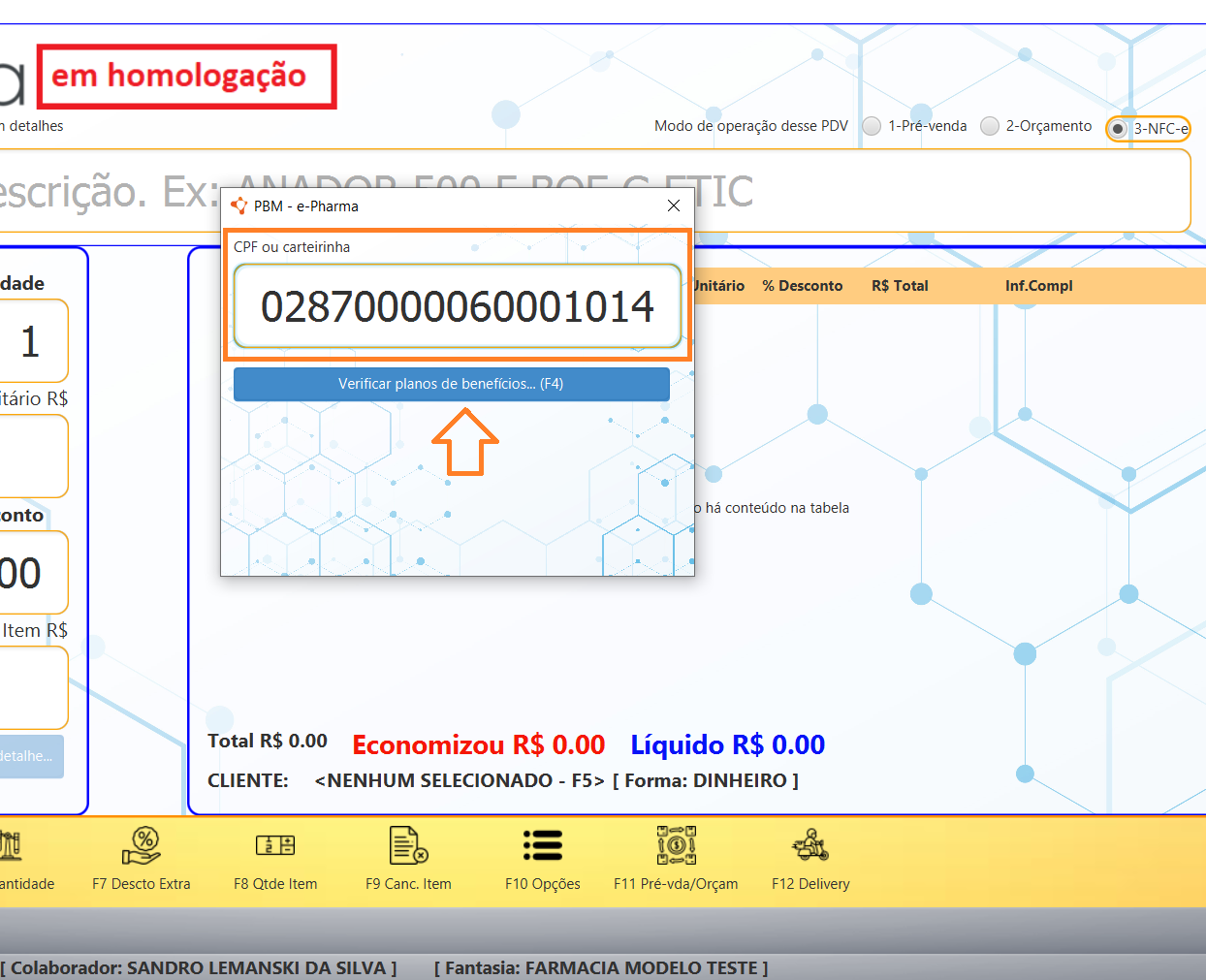
Task: Choose the 2-Orçamento operation mode
Action: coord(990,126)
